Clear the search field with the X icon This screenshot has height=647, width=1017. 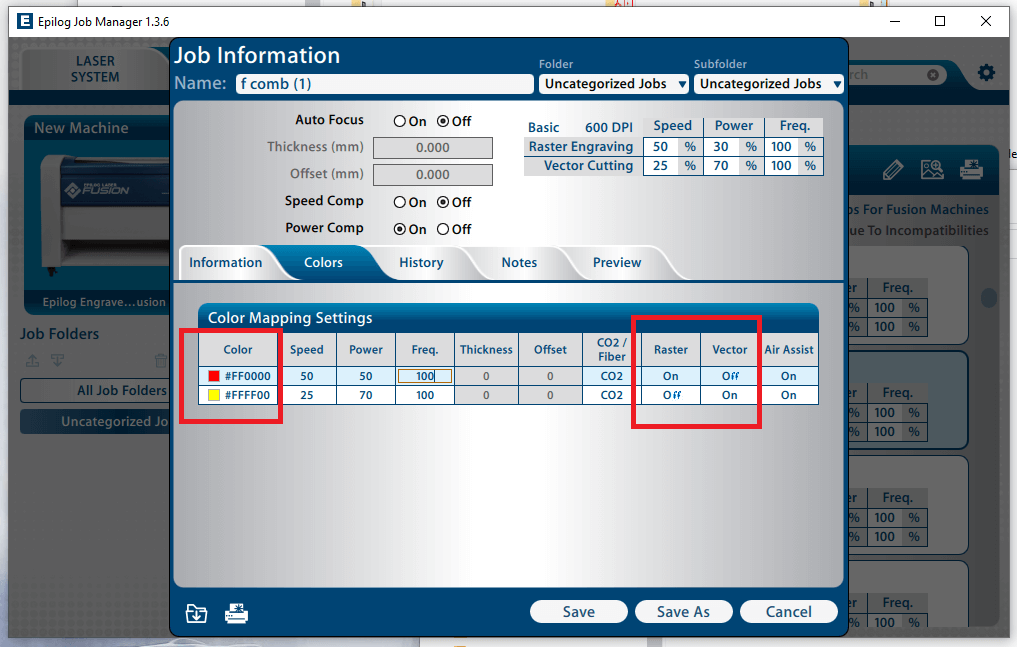[x=933, y=75]
